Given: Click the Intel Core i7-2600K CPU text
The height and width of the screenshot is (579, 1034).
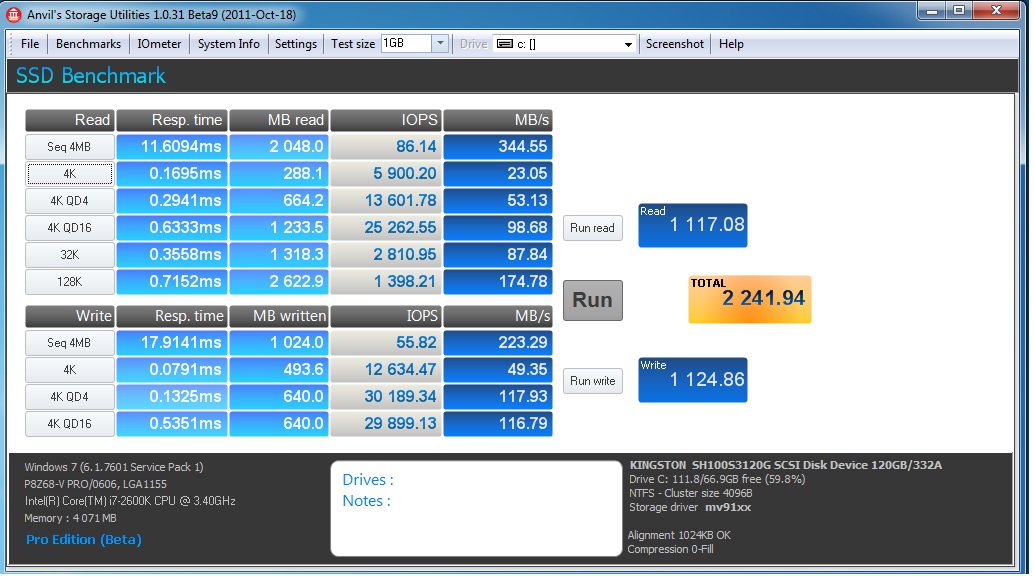Looking at the screenshot, I should tap(130, 502).
